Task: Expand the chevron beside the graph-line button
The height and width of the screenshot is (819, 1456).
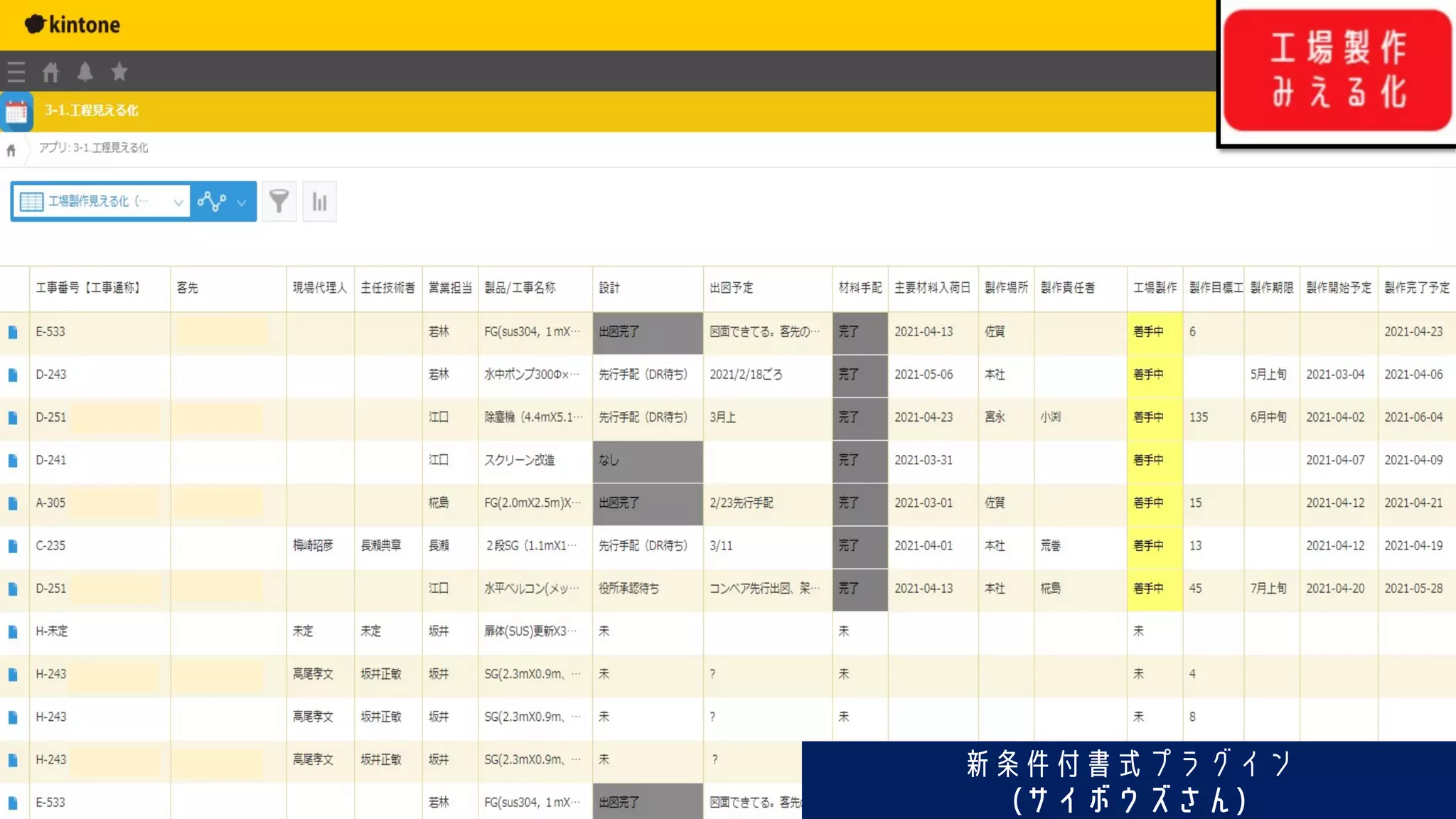Action: point(242,203)
